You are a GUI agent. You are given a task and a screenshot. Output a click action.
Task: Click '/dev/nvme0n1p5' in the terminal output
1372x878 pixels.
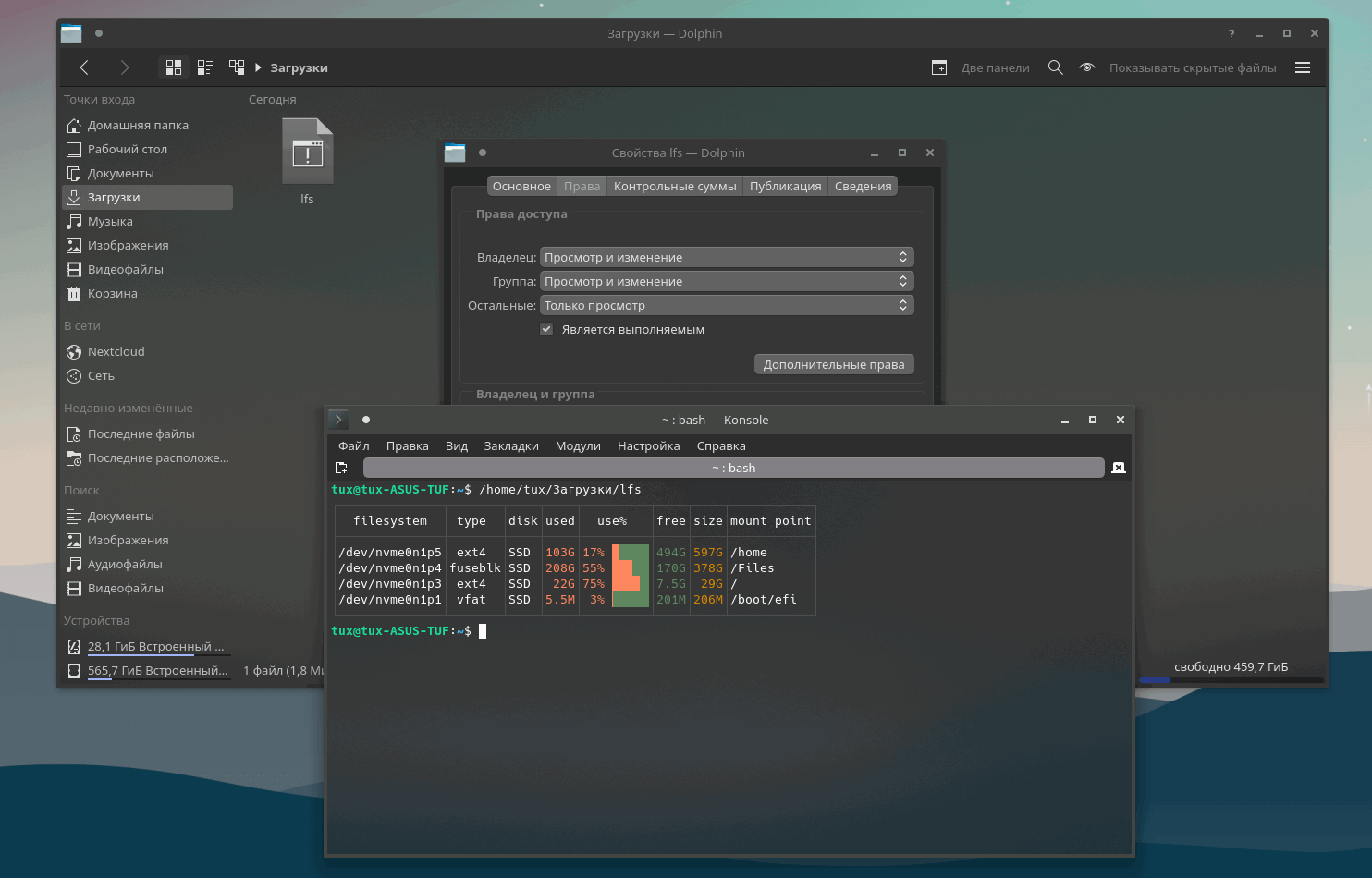pos(390,553)
